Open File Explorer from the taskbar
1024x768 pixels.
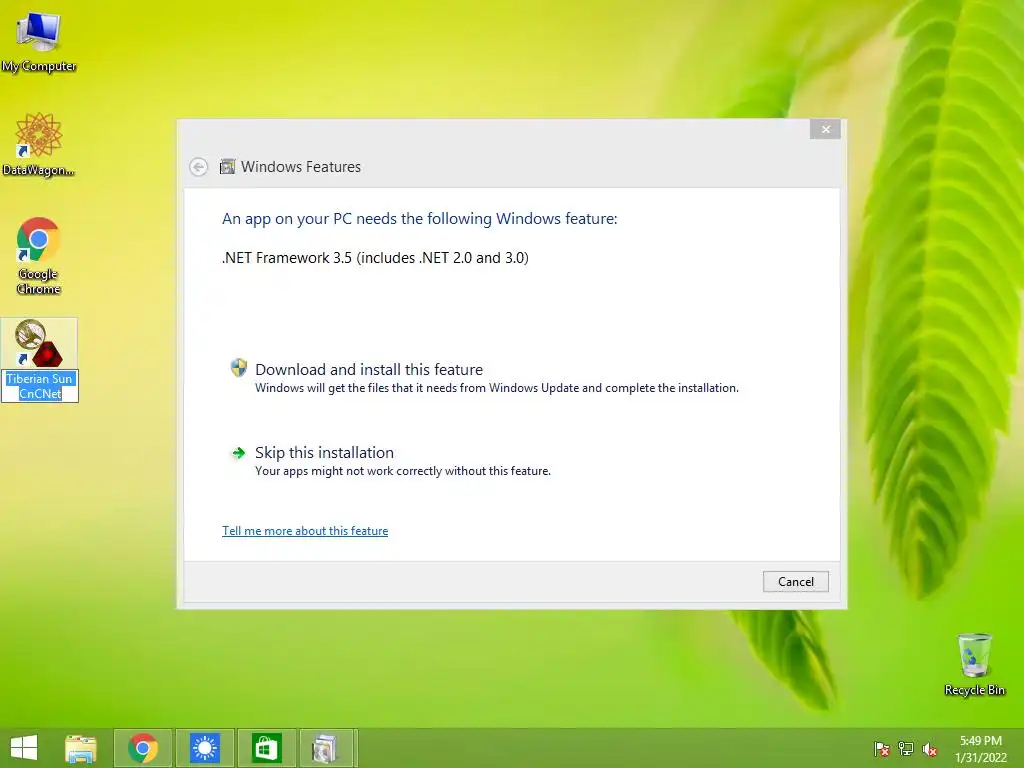81,748
